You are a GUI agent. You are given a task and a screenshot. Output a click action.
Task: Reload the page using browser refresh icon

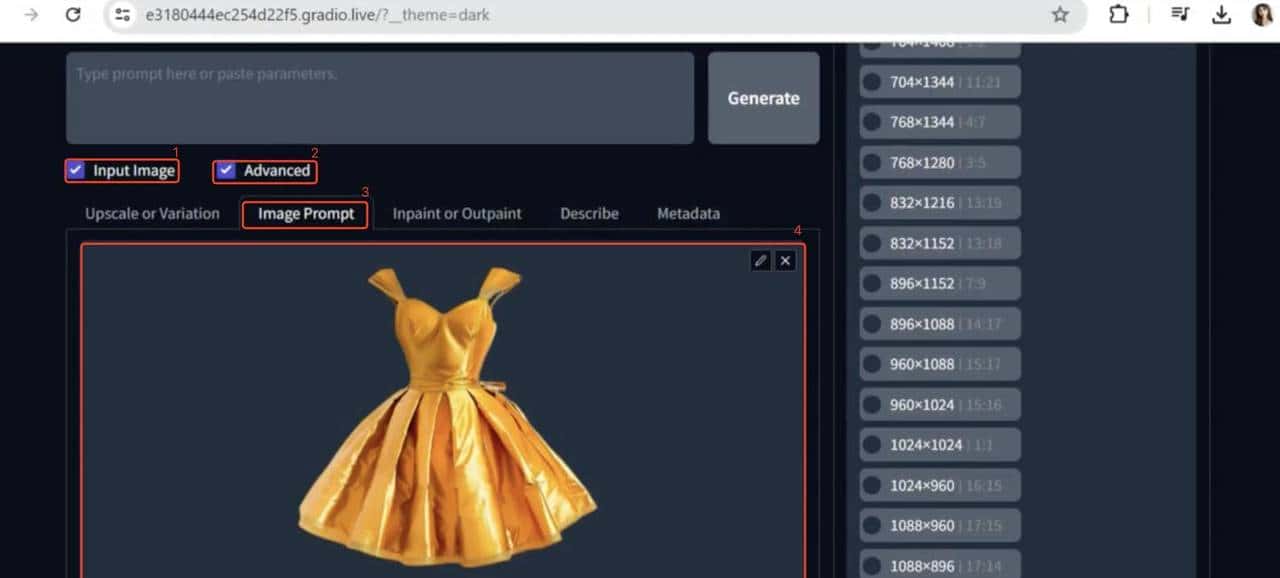pyautogui.click(x=73, y=15)
